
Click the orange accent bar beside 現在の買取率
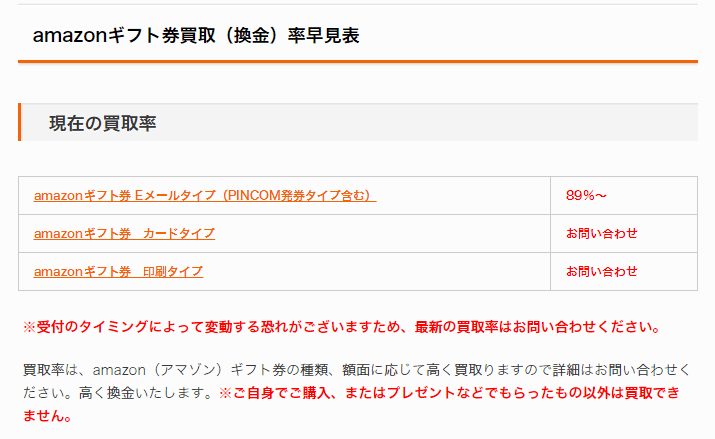click(20, 122)
